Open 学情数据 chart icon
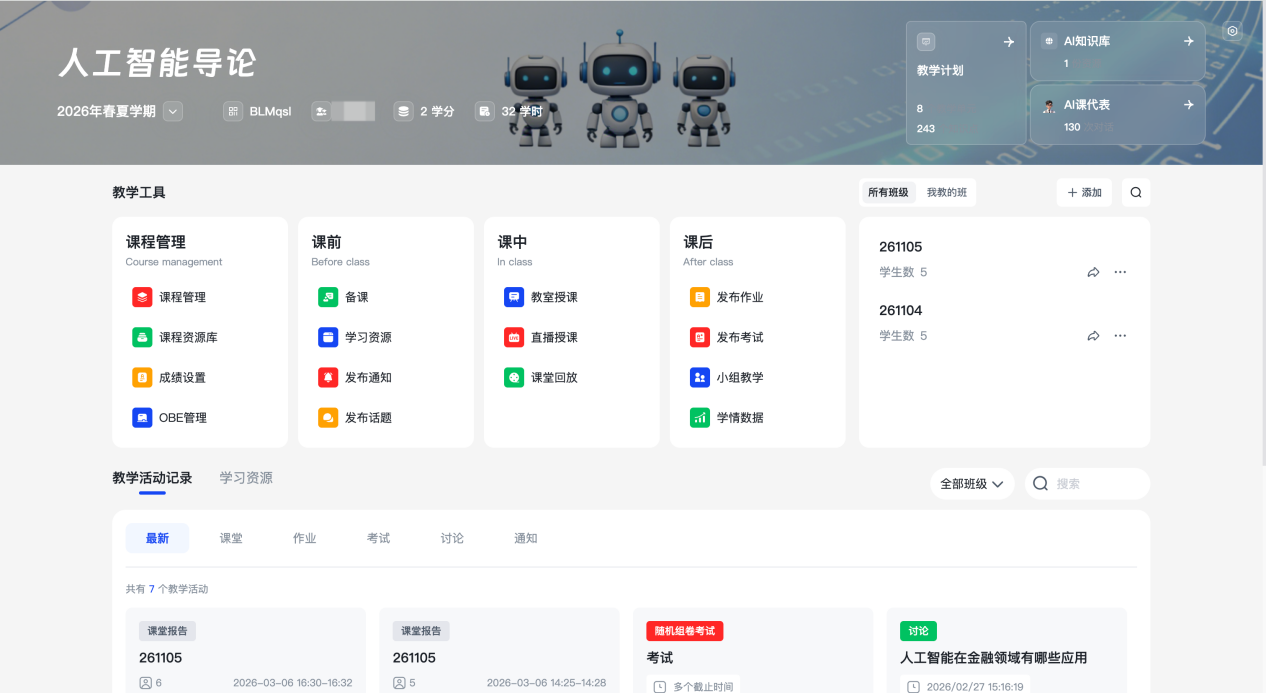This screenshot has height=693, width=1266. tap(700, 417)
